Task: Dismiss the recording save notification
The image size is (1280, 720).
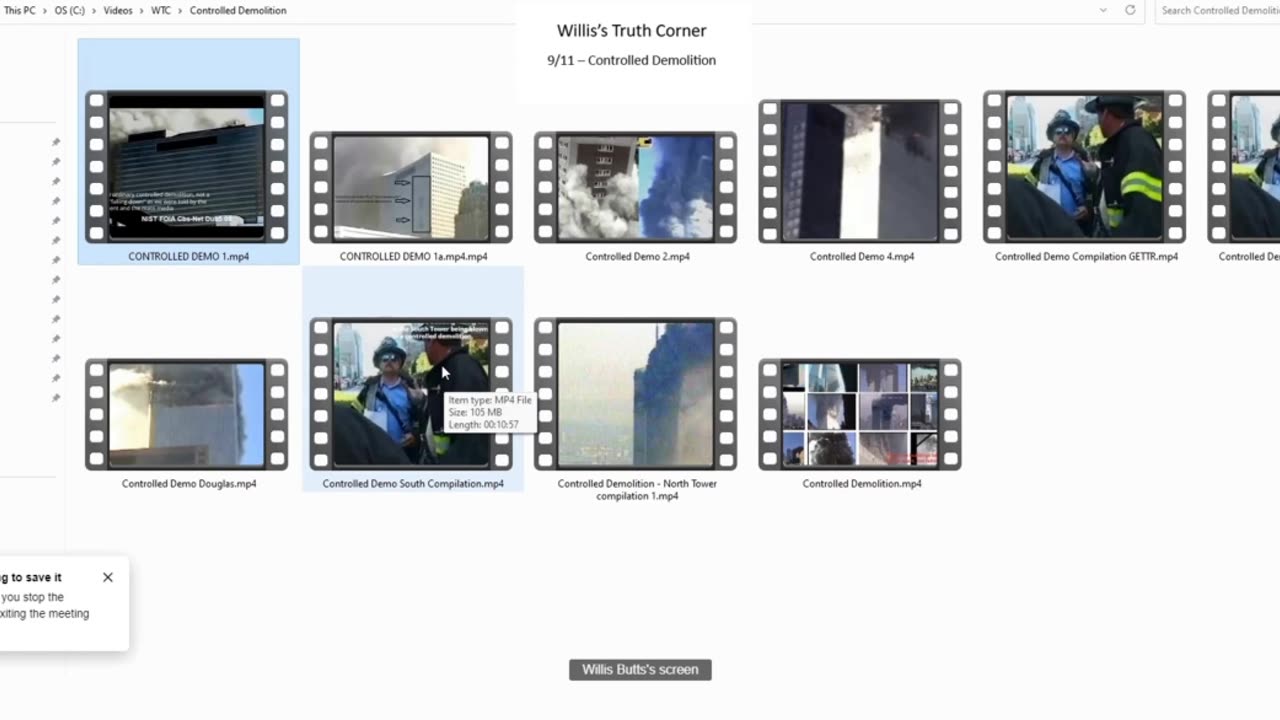Action: pos(108,577)
